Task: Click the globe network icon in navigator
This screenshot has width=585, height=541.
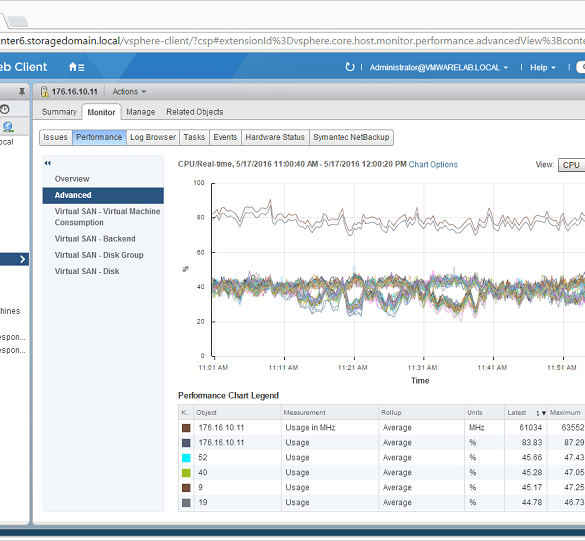Action: tap(8, 127)
